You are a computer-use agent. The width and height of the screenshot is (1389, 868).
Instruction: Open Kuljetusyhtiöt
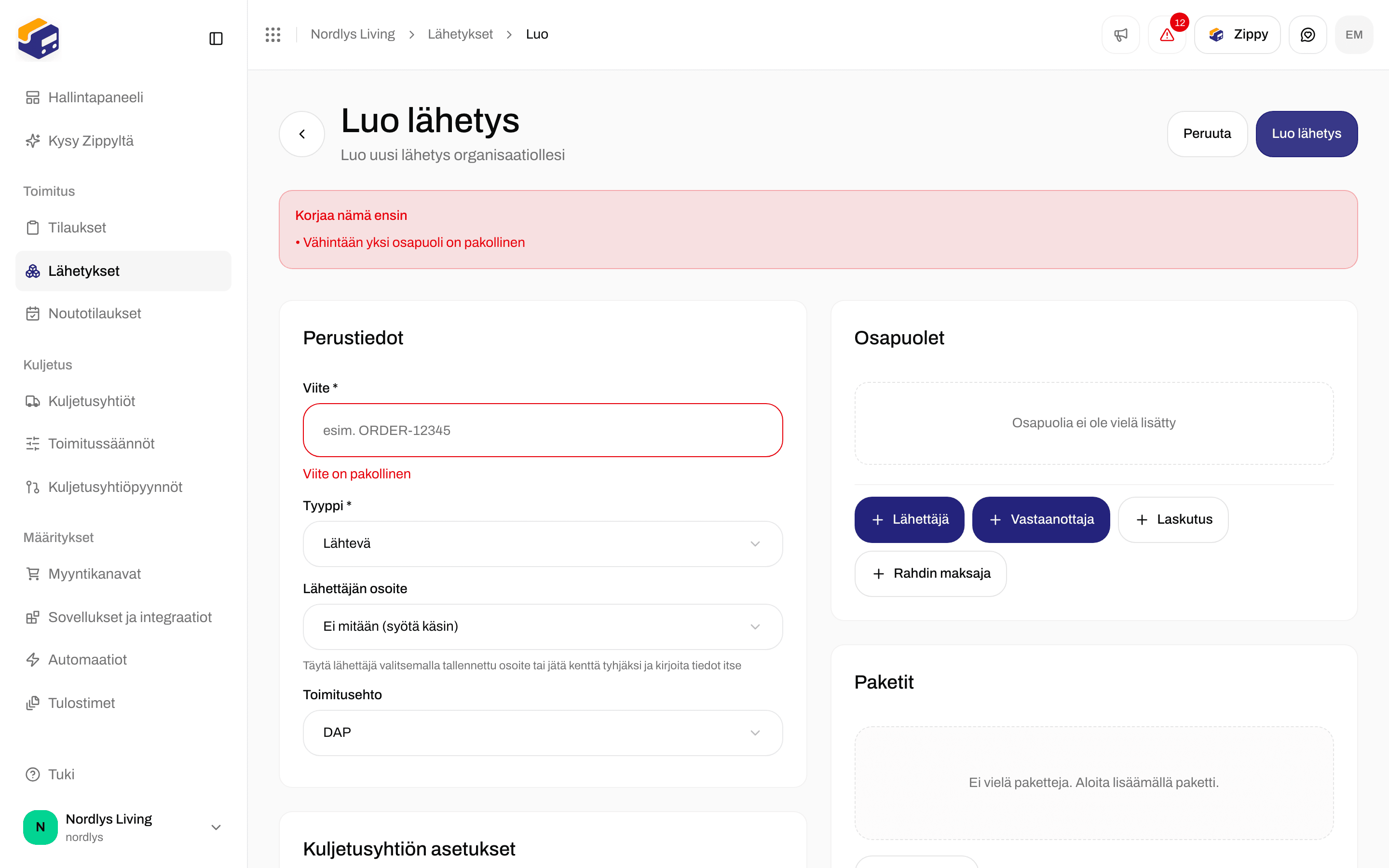pyautogui.click(x=123, y=401)
